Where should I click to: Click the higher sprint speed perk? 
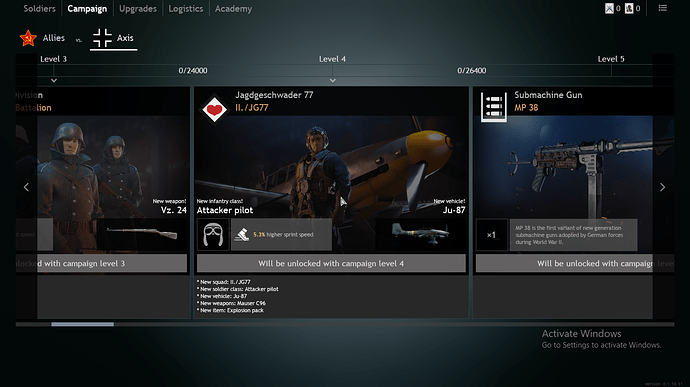(x=281, y=235)
